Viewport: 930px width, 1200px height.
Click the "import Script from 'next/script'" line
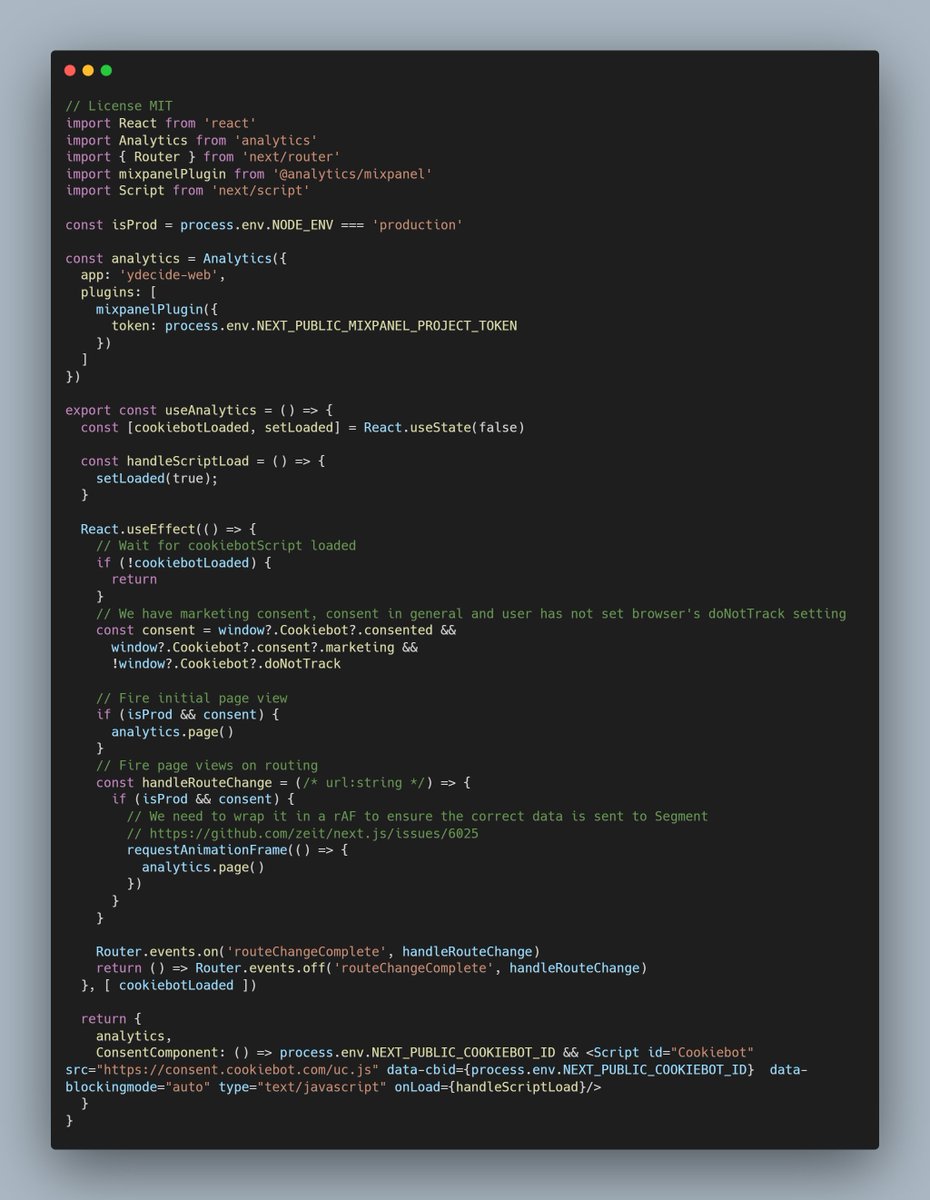(188, 190)
